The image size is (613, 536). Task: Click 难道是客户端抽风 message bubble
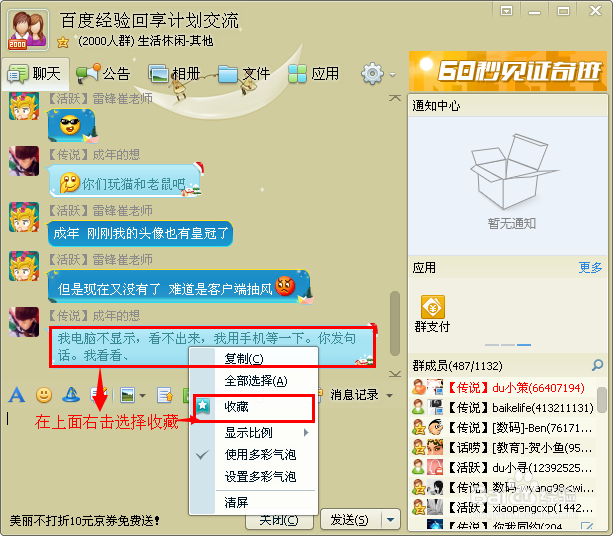tap(180, 288)
